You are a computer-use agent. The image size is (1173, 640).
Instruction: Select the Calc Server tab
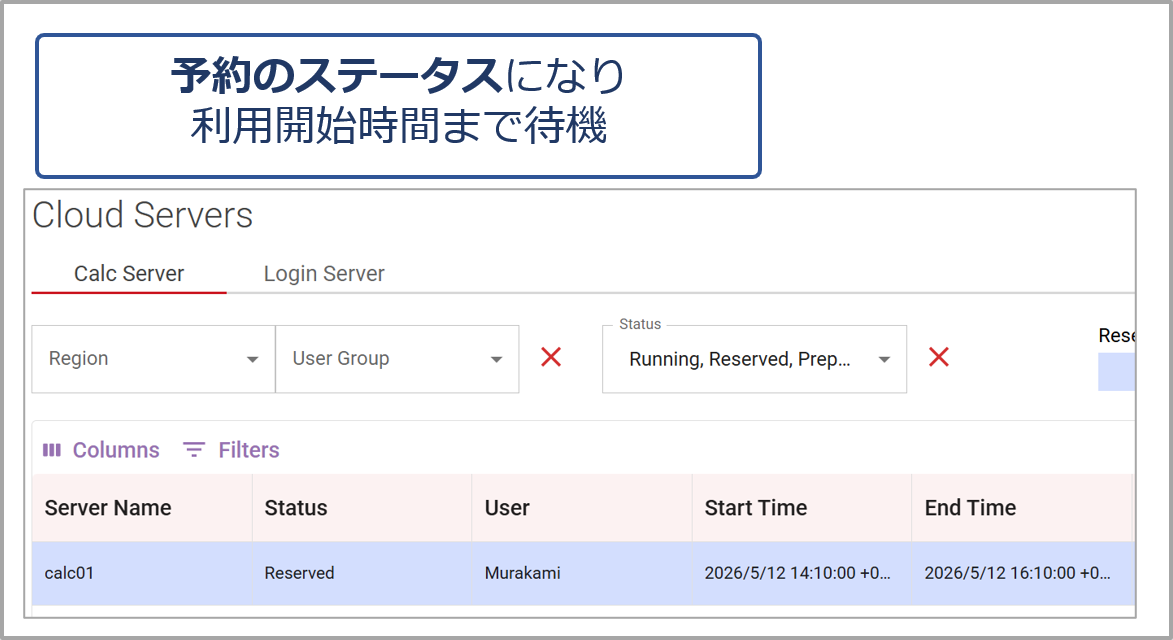tap(129, 274)
